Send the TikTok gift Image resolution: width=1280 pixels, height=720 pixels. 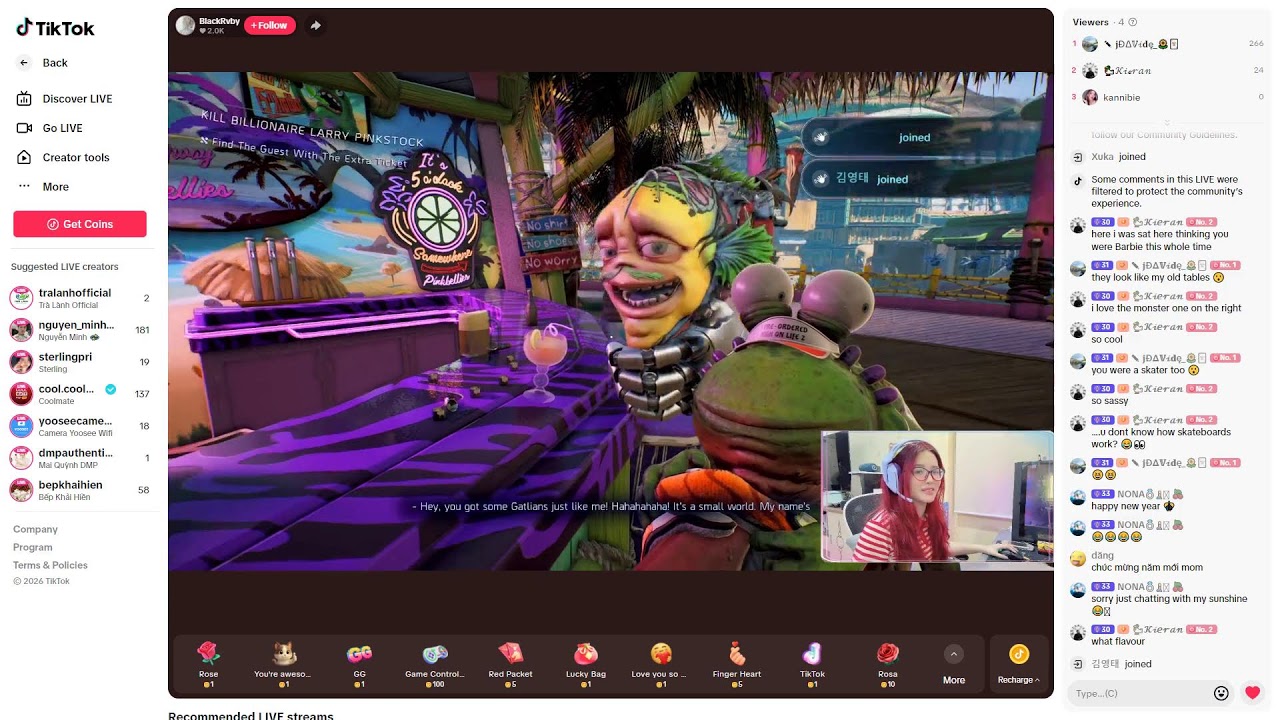[812, 665]
